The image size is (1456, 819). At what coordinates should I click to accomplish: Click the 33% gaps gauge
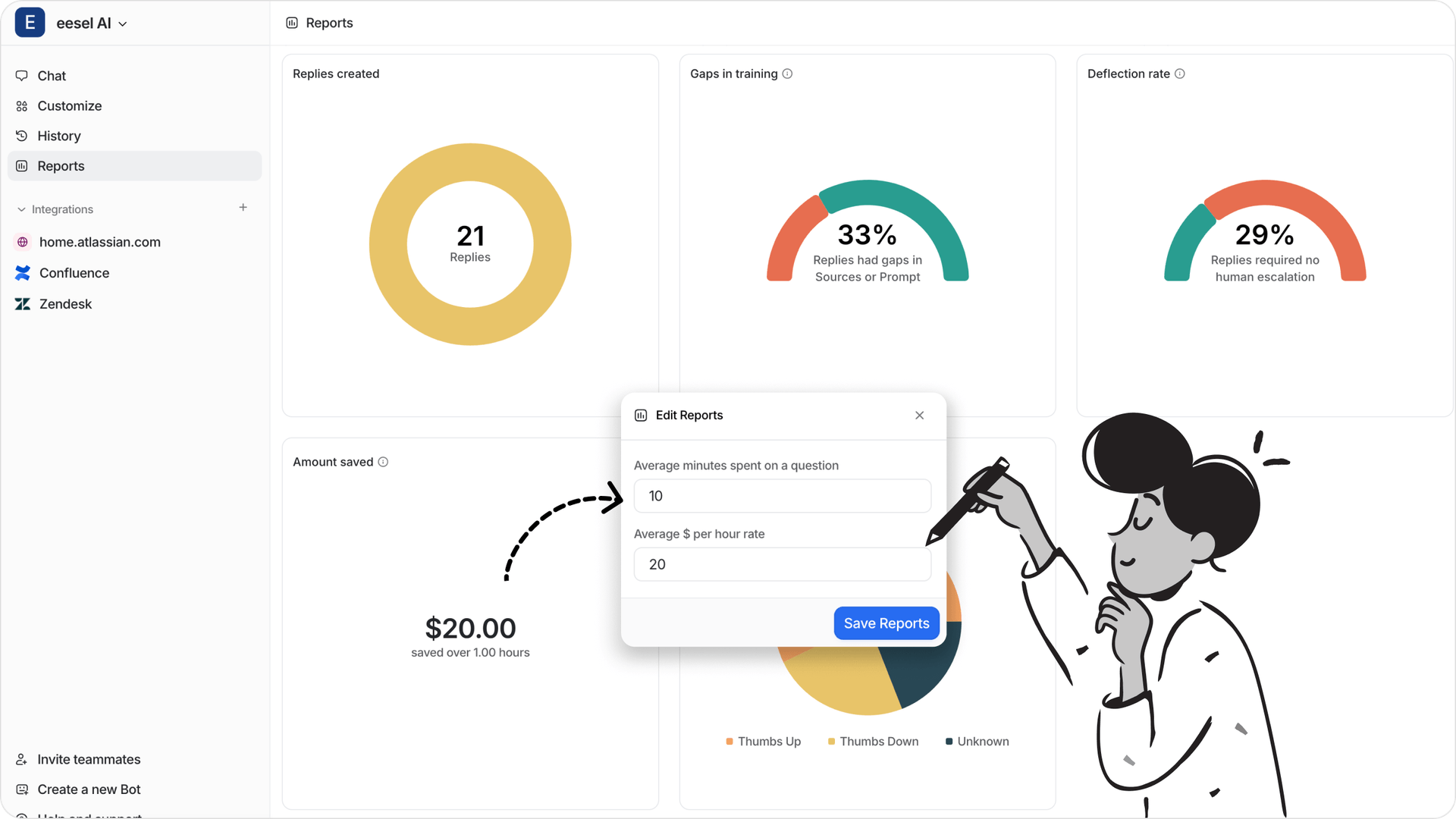point(868,231)
